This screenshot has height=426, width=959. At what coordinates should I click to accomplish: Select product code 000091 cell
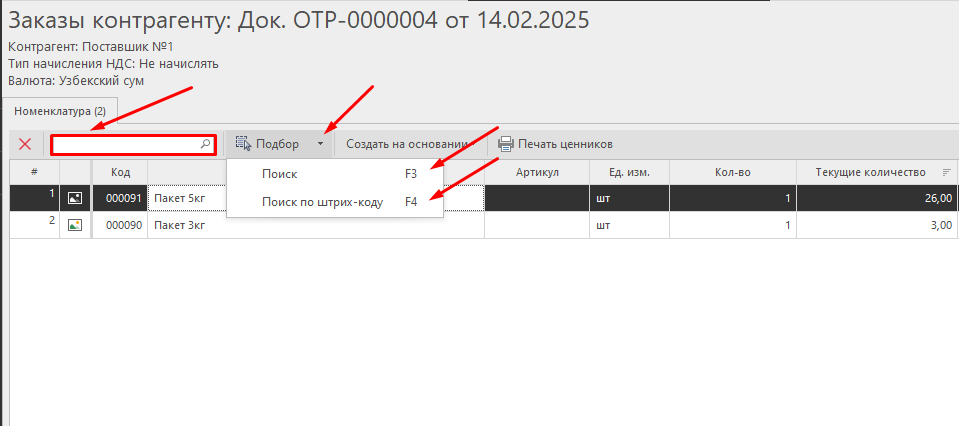[x=120, y=199]
